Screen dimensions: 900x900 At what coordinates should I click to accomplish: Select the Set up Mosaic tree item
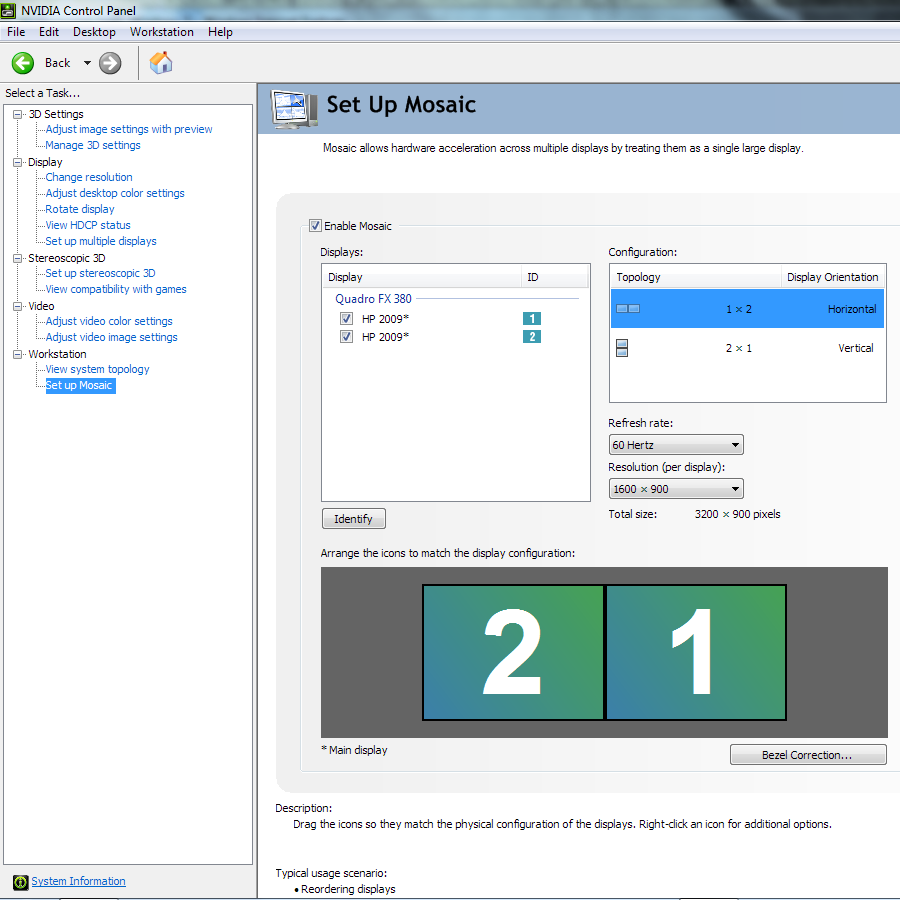80,386
